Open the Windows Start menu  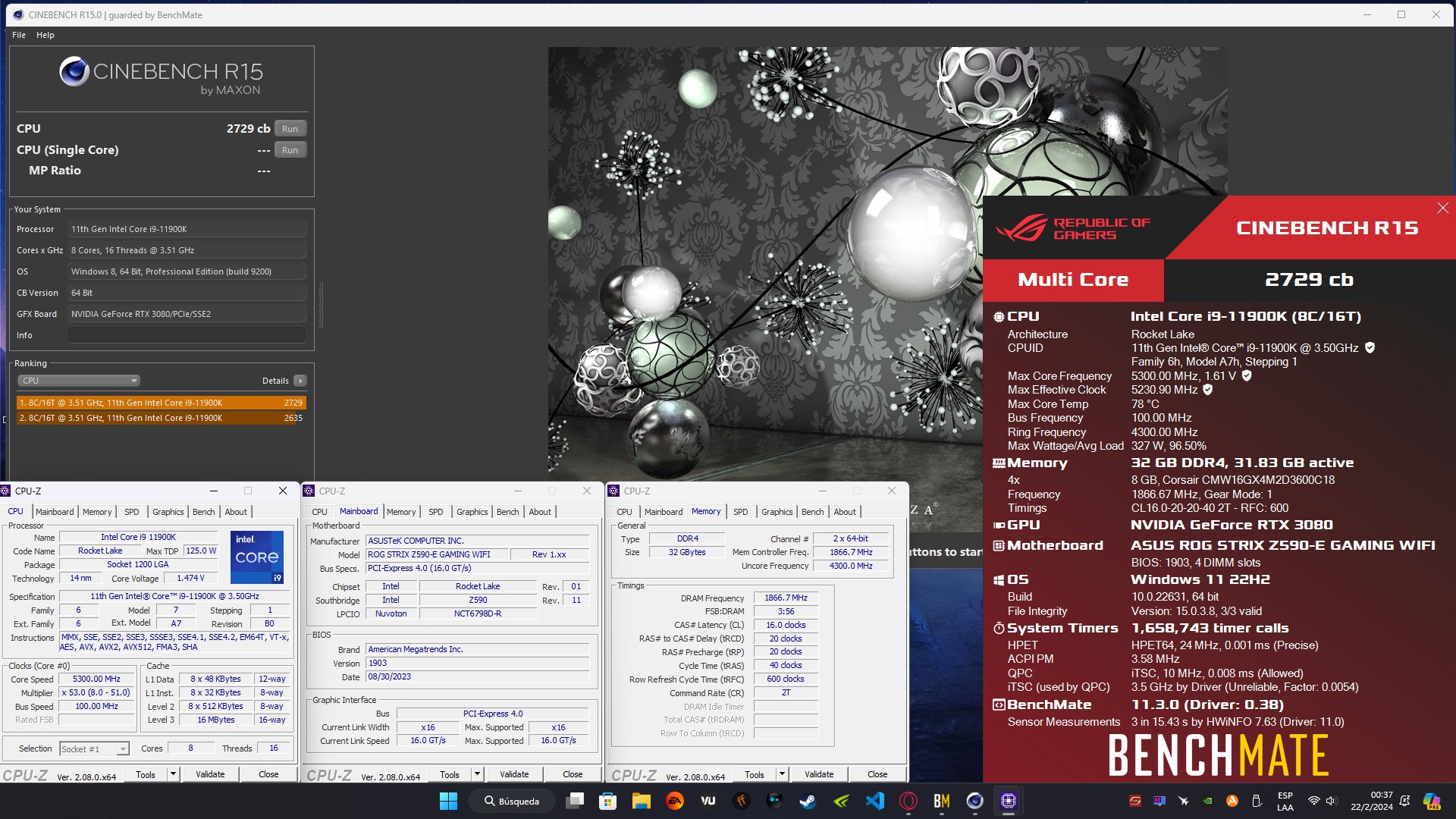(x=448, y=801)
